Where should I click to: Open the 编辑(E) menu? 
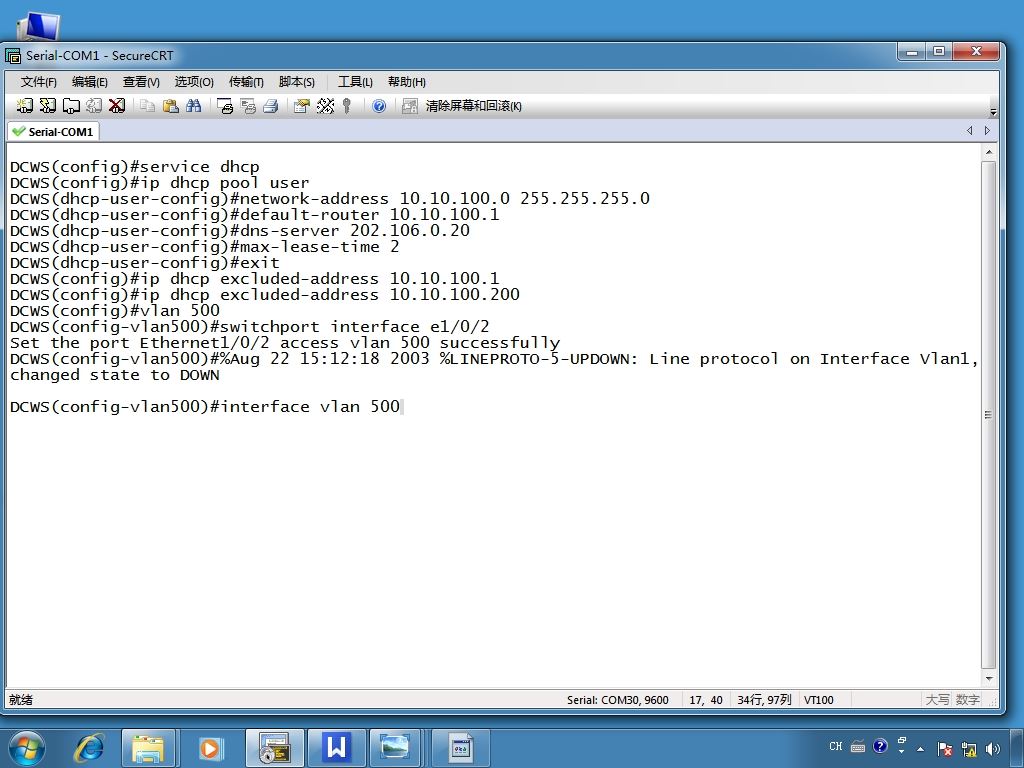pos(89,82)
